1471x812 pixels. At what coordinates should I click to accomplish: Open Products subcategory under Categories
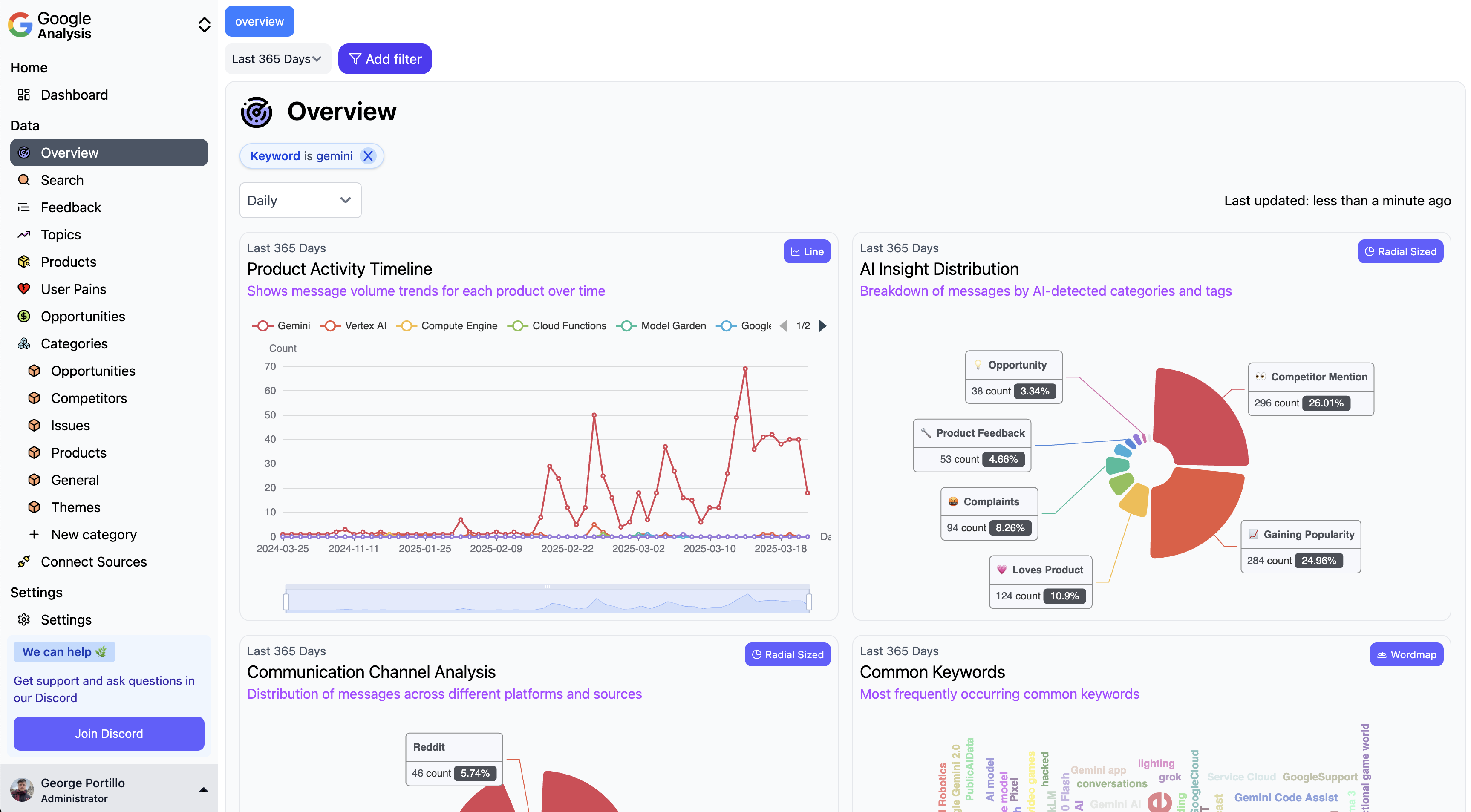tap(79, 452)
